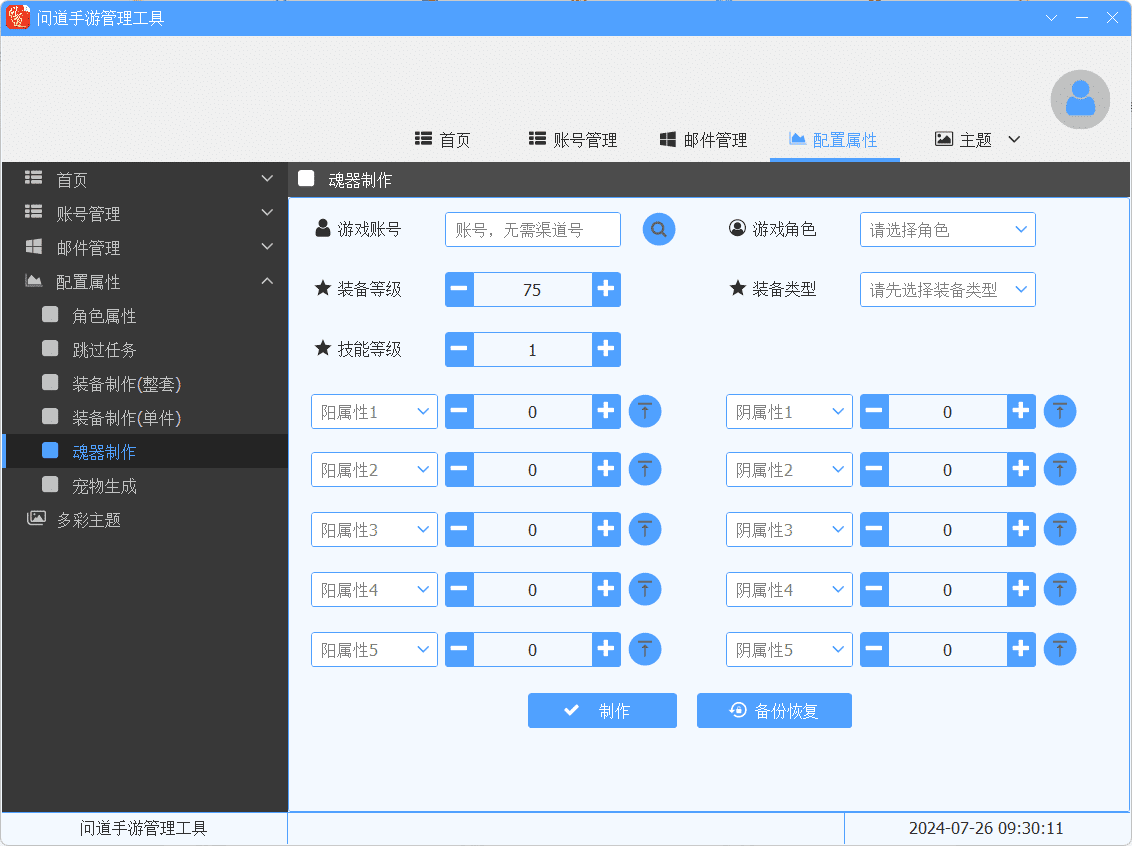The height and width of the screenshot is (846, 1132).
Task: Open the 装备类型 equipment type dropdown
Action: 947,289
